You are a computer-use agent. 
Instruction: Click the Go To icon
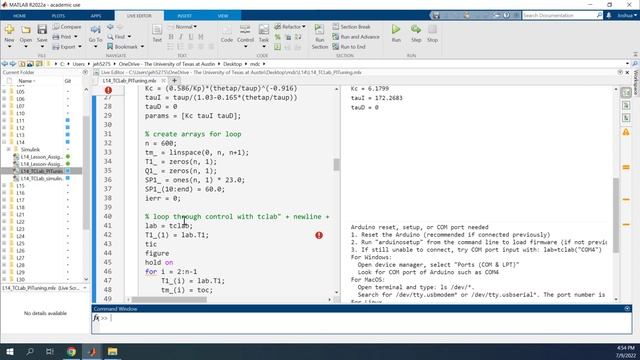point(96,30)
